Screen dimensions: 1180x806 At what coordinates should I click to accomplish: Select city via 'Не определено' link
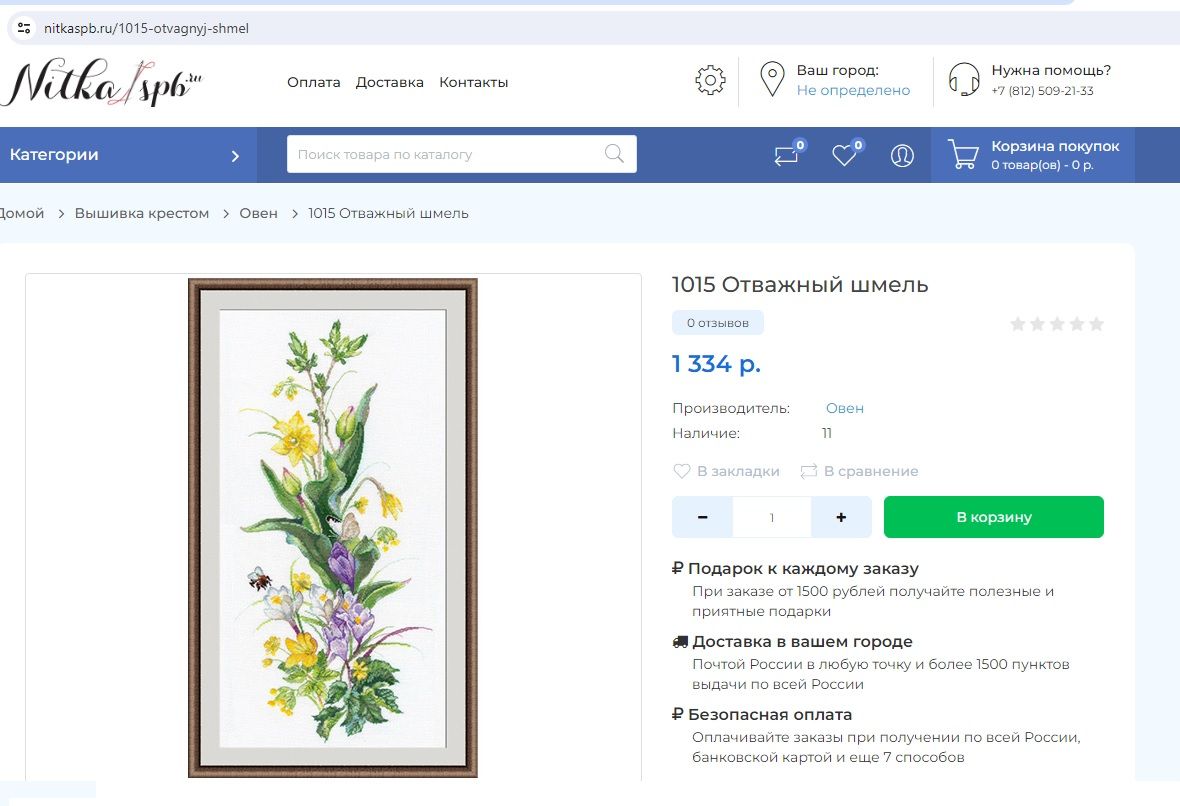point(853,90)
